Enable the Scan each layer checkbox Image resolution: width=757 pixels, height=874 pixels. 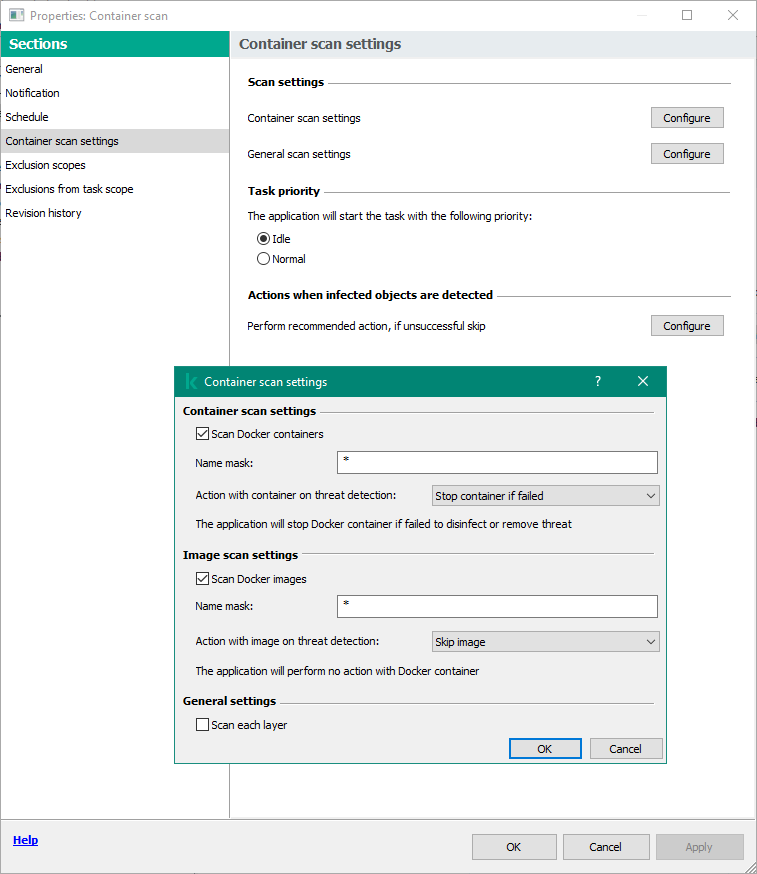(202, 725)
